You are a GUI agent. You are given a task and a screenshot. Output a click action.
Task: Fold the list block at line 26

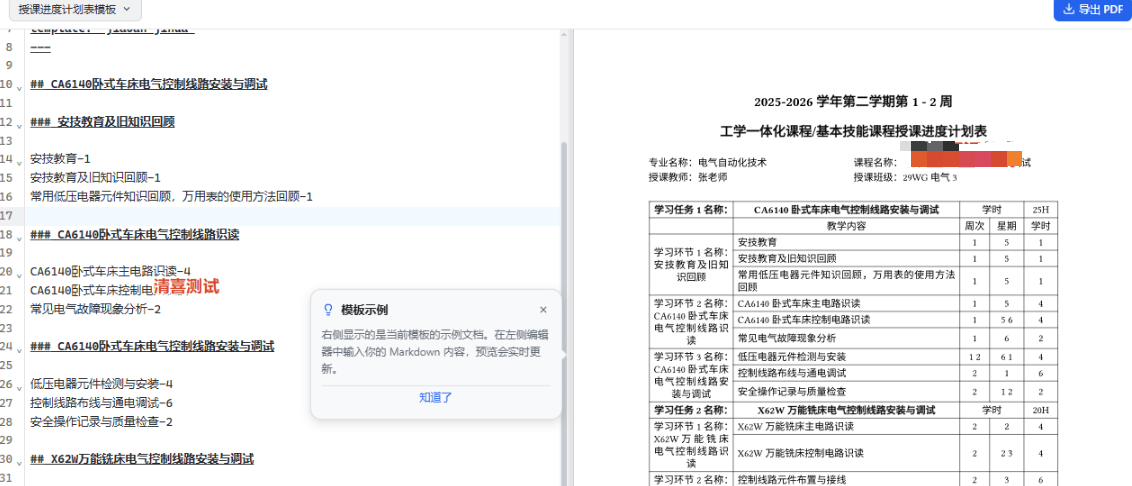(19, 387)
